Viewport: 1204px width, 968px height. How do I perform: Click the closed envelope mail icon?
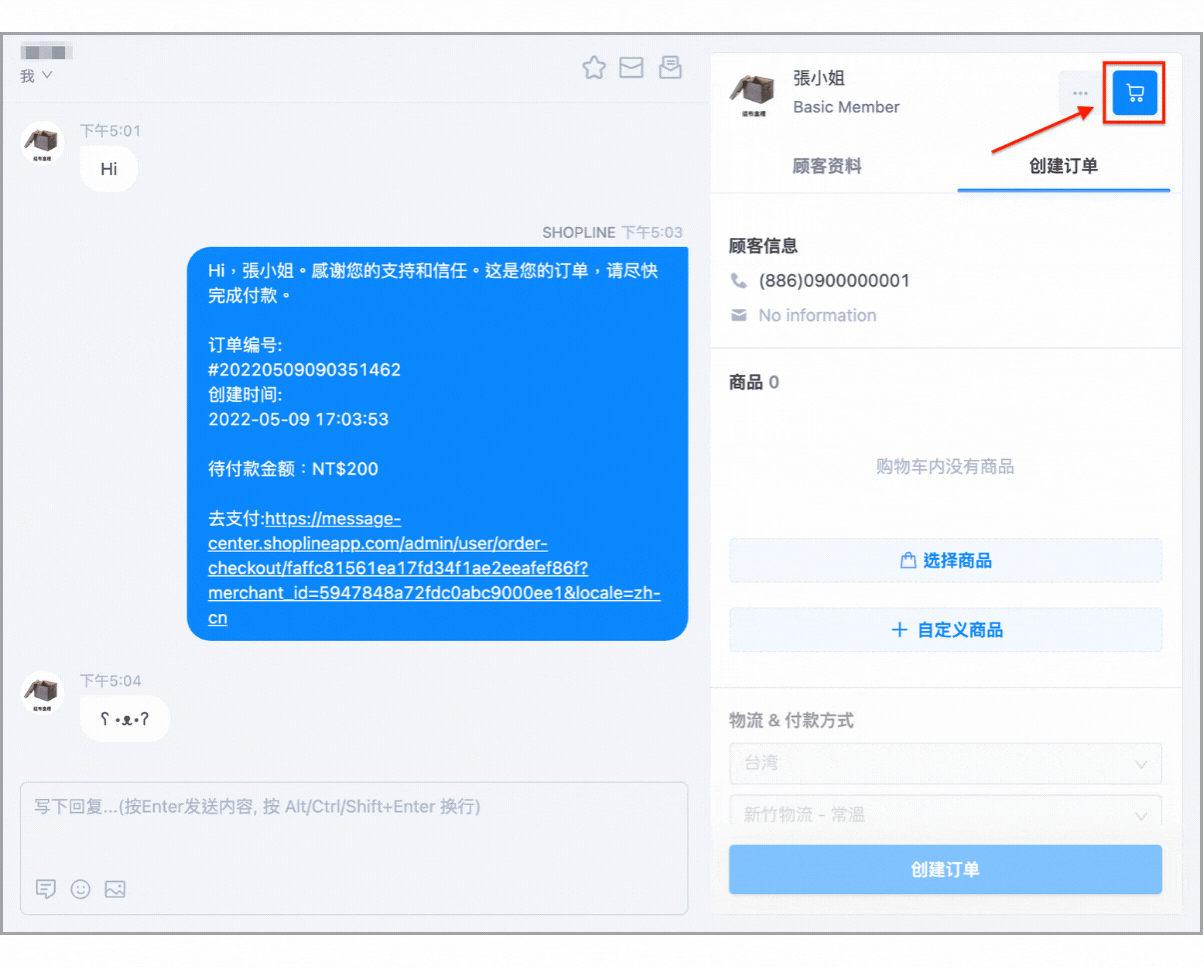(x=631, y=68)
